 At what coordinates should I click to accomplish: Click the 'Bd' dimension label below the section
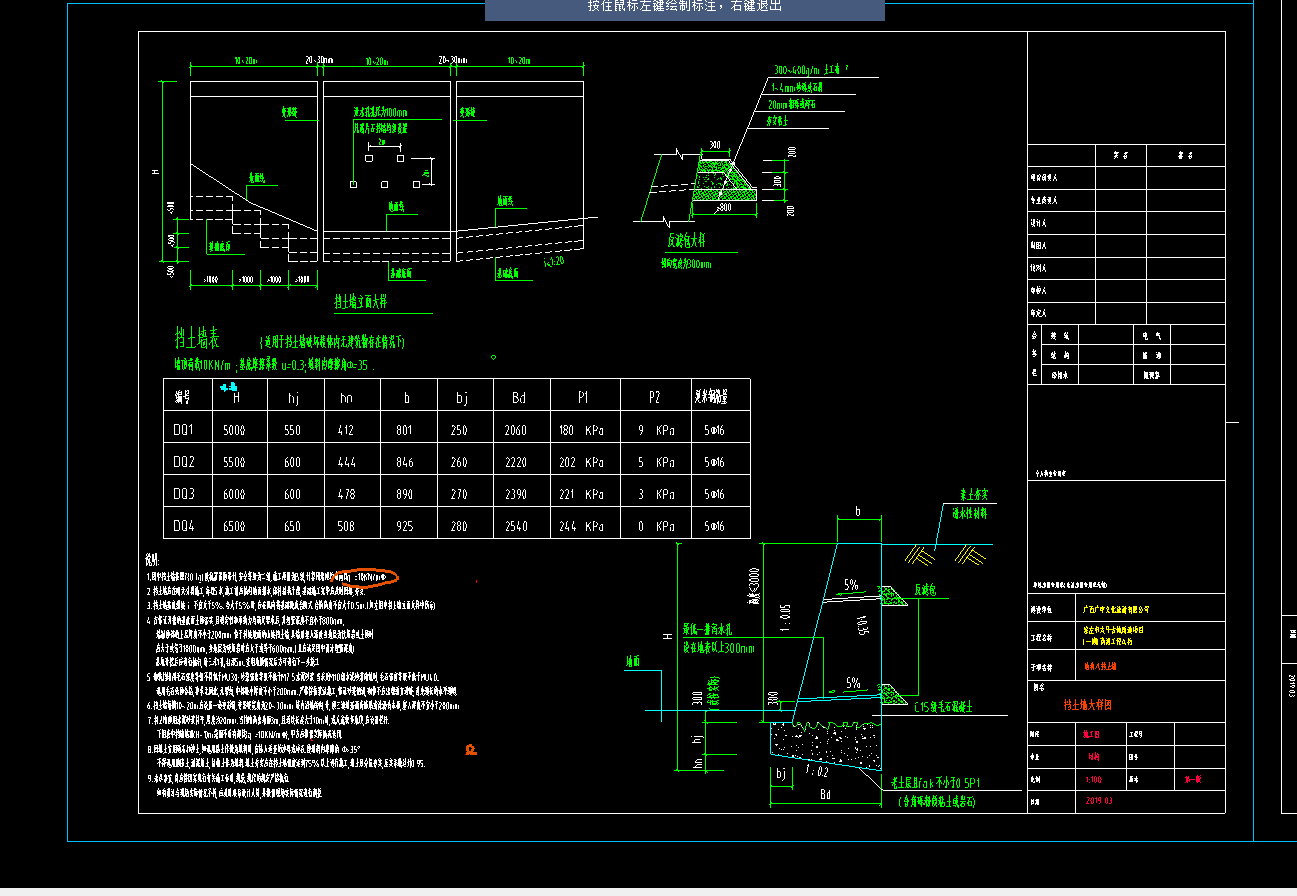point(826,795)
